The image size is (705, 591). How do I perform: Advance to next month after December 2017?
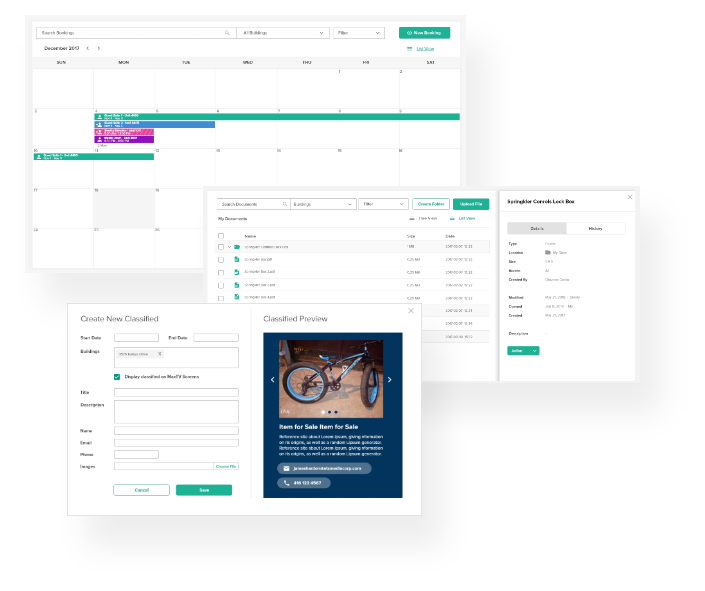coord(98,48)
